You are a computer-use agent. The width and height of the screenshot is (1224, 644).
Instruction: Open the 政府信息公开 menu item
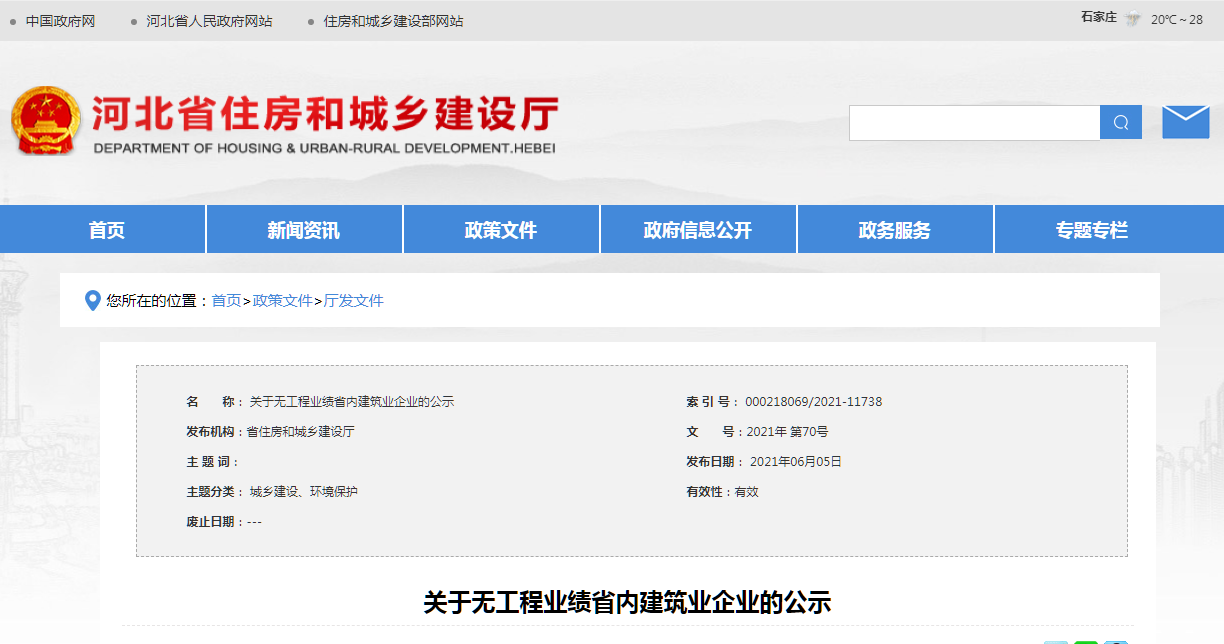(x=697, y=230)
